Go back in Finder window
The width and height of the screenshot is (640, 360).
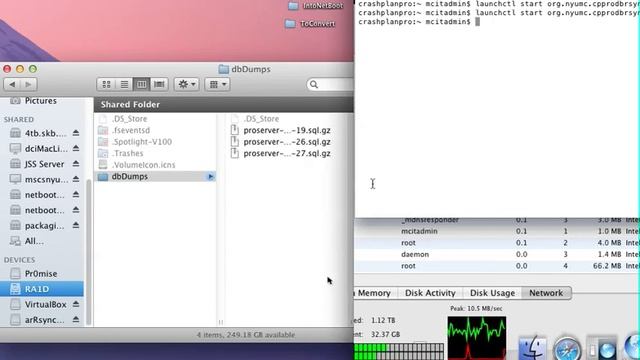pos(12,84)
